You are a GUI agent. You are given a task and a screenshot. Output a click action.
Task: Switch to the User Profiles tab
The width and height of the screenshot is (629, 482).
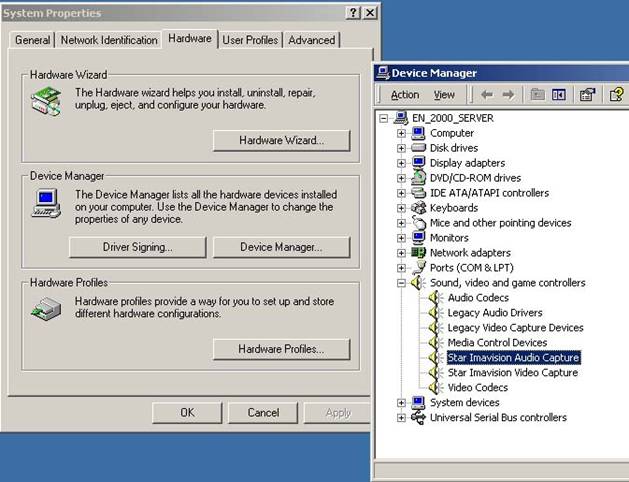point(250,40)
